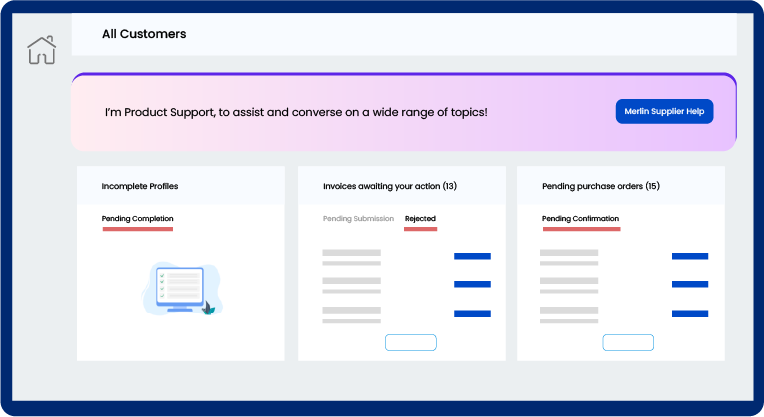The width and height of the screenshot is (764, 417).
Task: Click the third blue button in the invoices card
Action: pos(472,314)
